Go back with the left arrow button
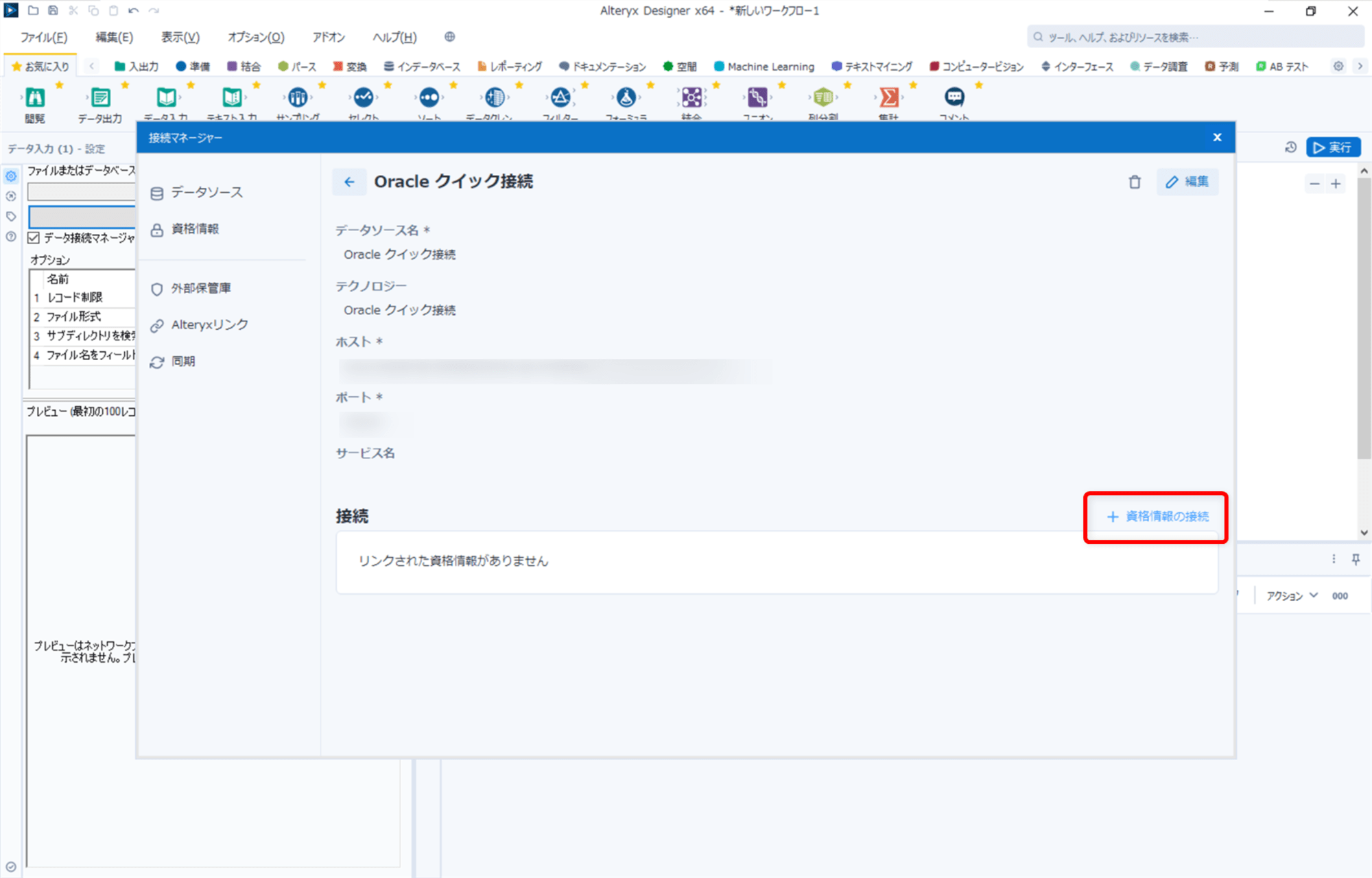The width and height of the screenshot is (1372, 878). [349, 182]
